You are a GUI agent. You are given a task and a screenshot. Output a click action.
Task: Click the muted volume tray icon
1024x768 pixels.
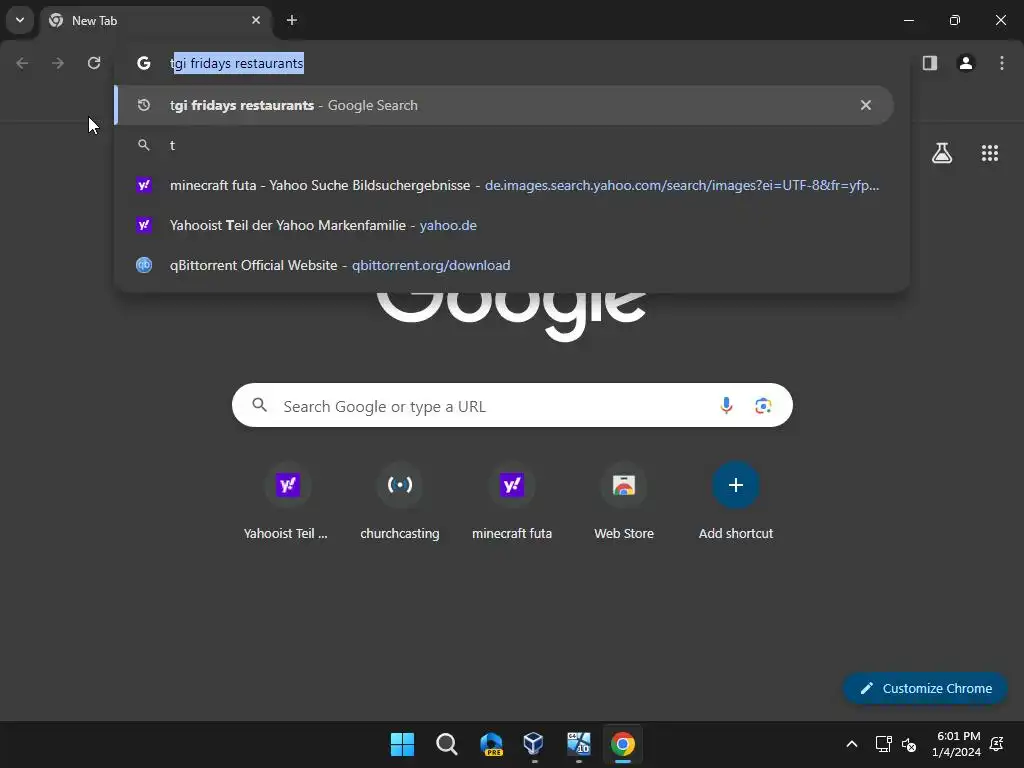908,744
